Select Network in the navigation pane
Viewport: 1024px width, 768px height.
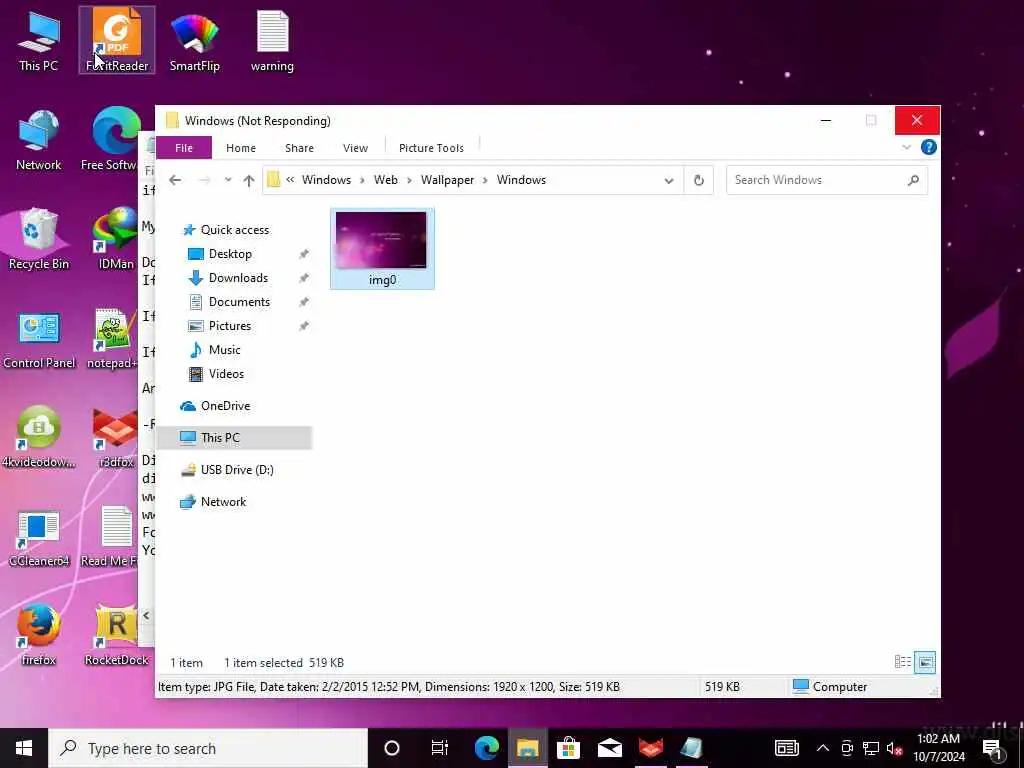223,502
